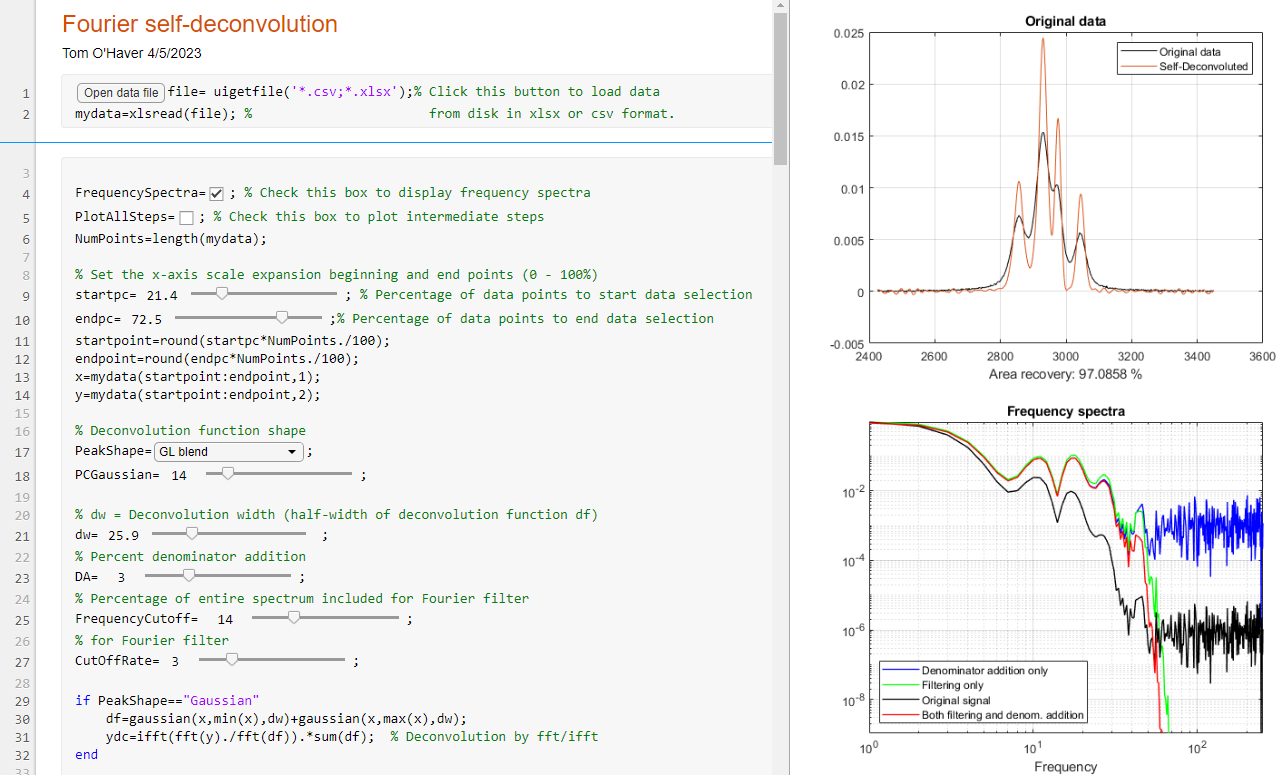This screenshot has height=775, width=1281.
Task: Click the Open data file button
Action: click(120, 93)
